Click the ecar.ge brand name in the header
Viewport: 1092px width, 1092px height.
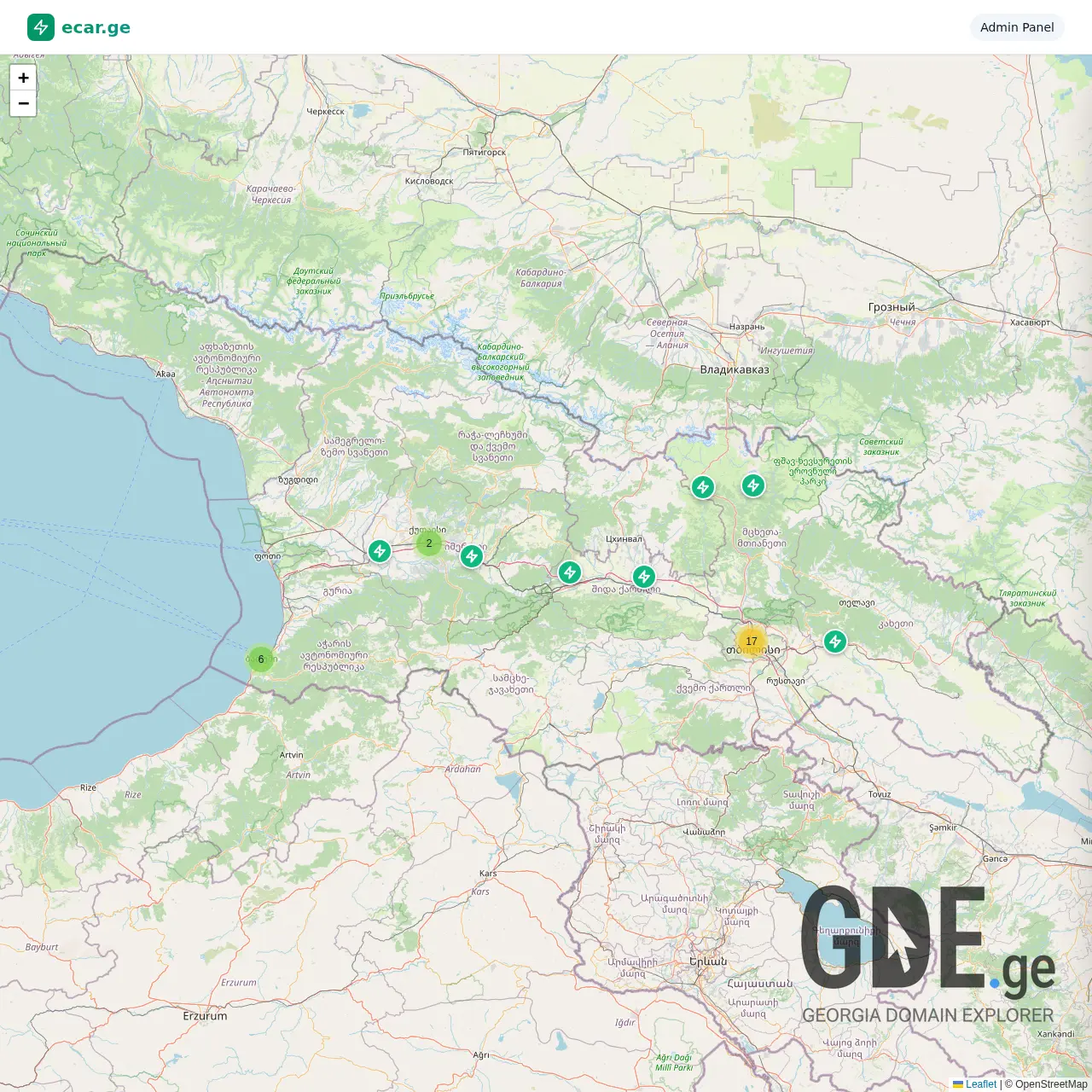pos(97,26)
